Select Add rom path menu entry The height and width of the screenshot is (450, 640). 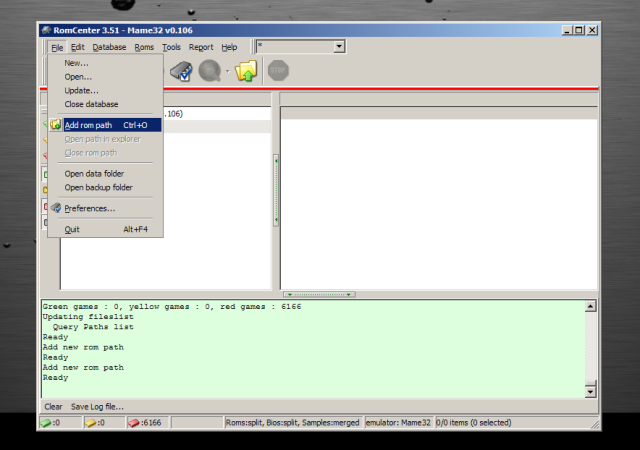coord(105,125)
